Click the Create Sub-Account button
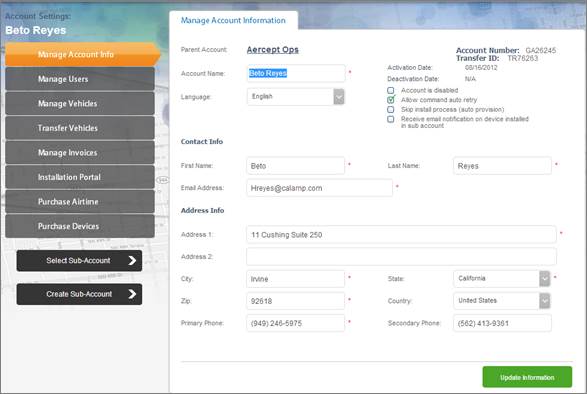The width and height of the screenshot is (587, 394). [x=79, y=294]
